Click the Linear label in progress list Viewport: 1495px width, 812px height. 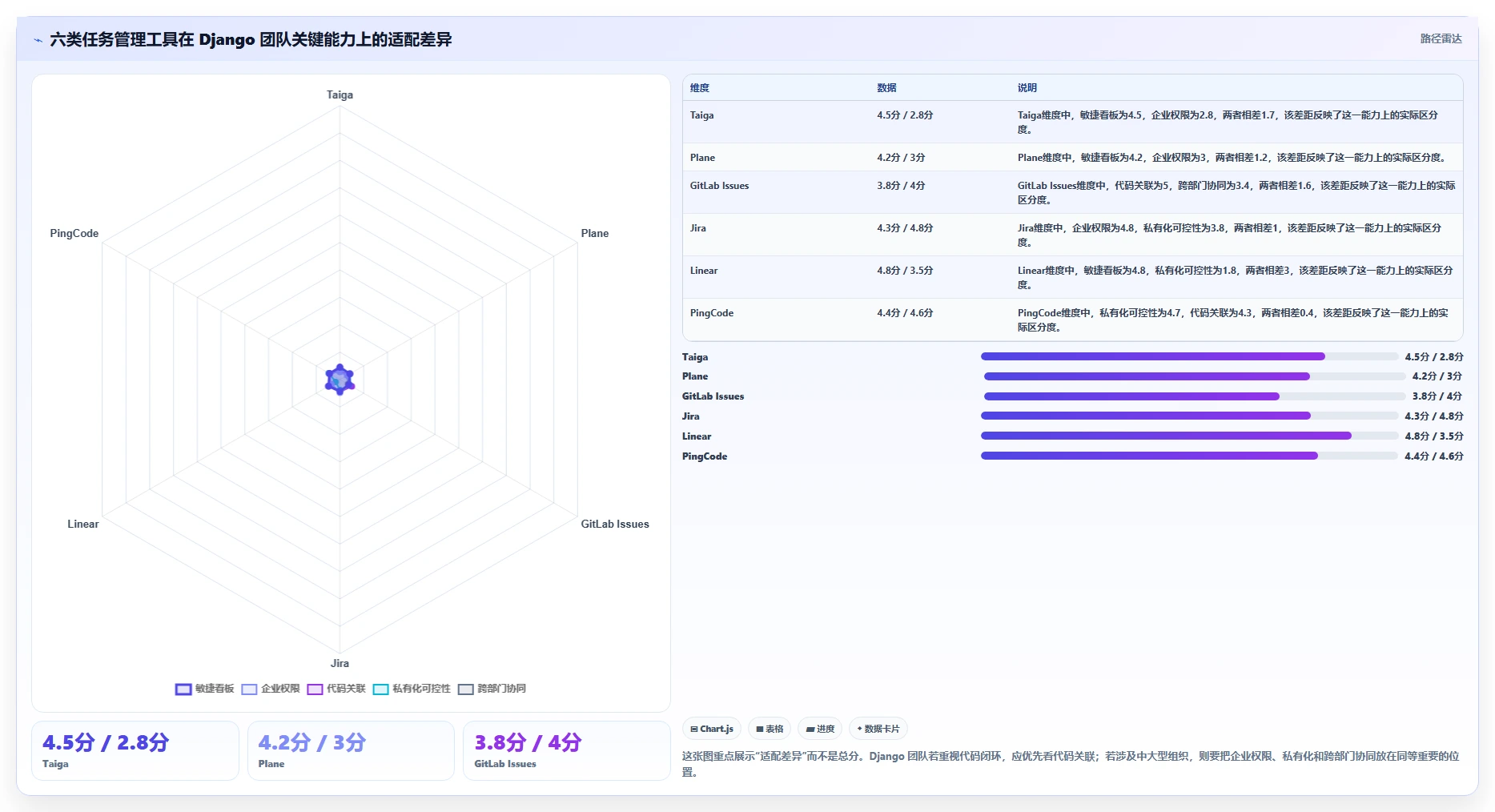point(697,436)
